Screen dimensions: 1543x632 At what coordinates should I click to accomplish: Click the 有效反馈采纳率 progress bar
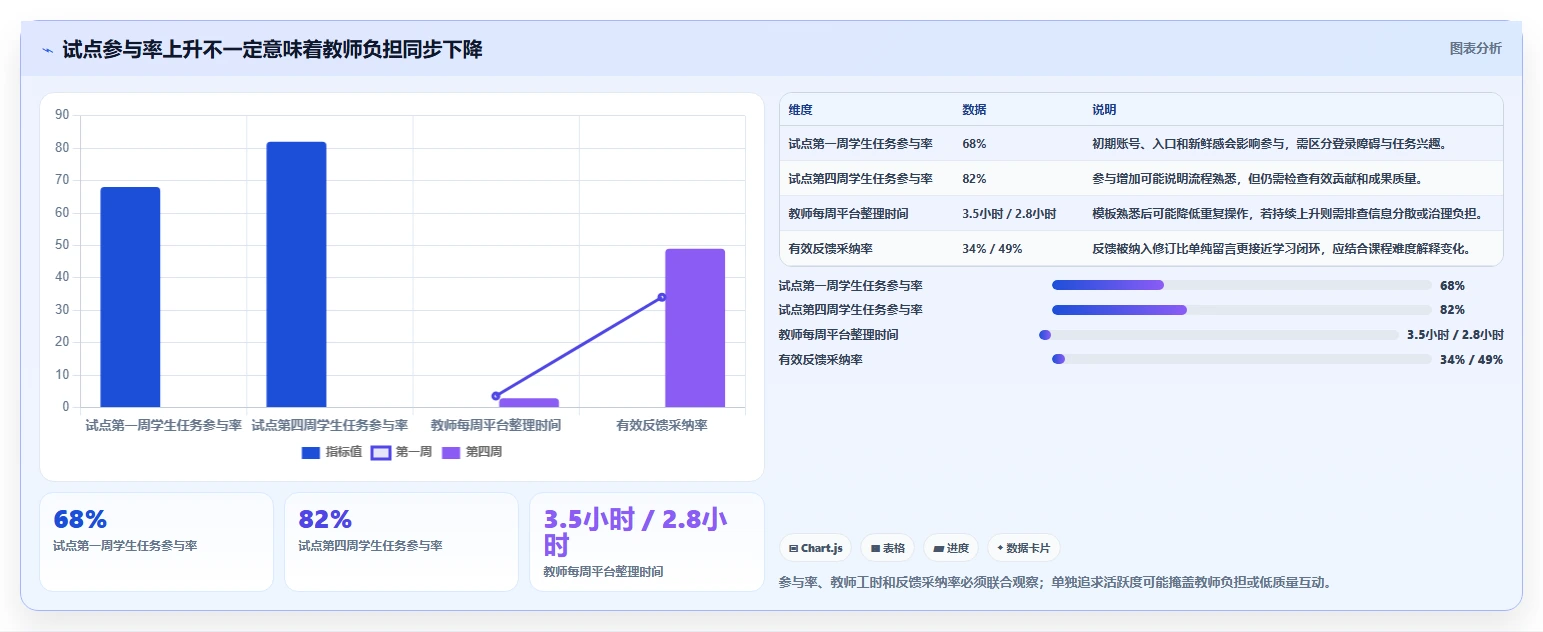[x=1242, y=359]
